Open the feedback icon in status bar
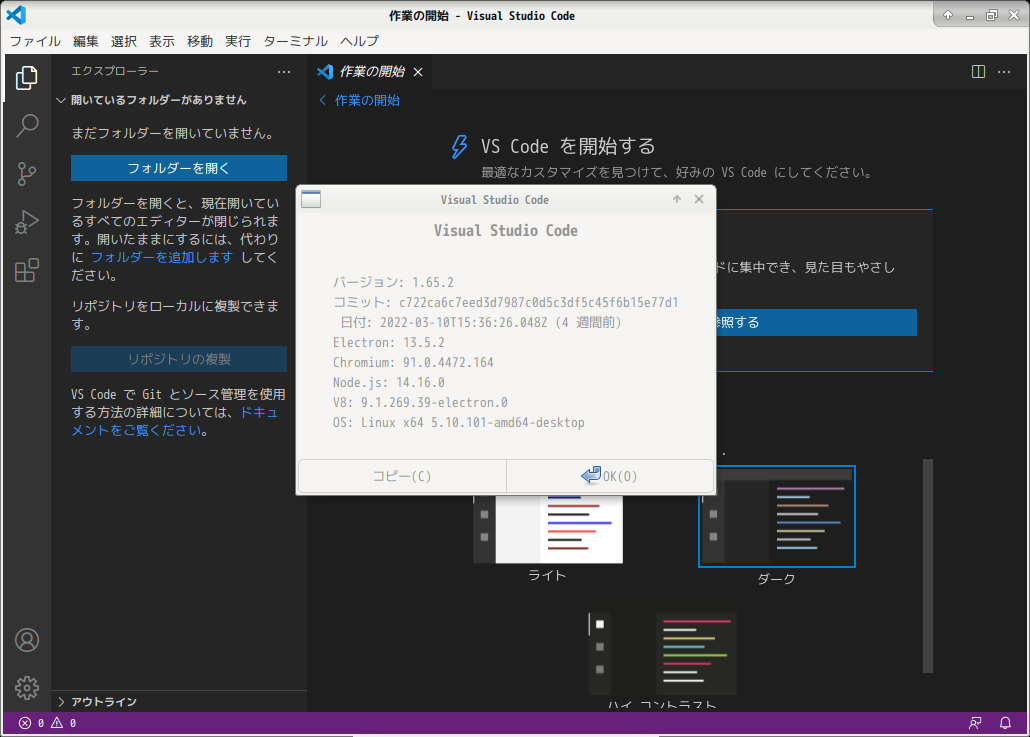 point(975,723)
